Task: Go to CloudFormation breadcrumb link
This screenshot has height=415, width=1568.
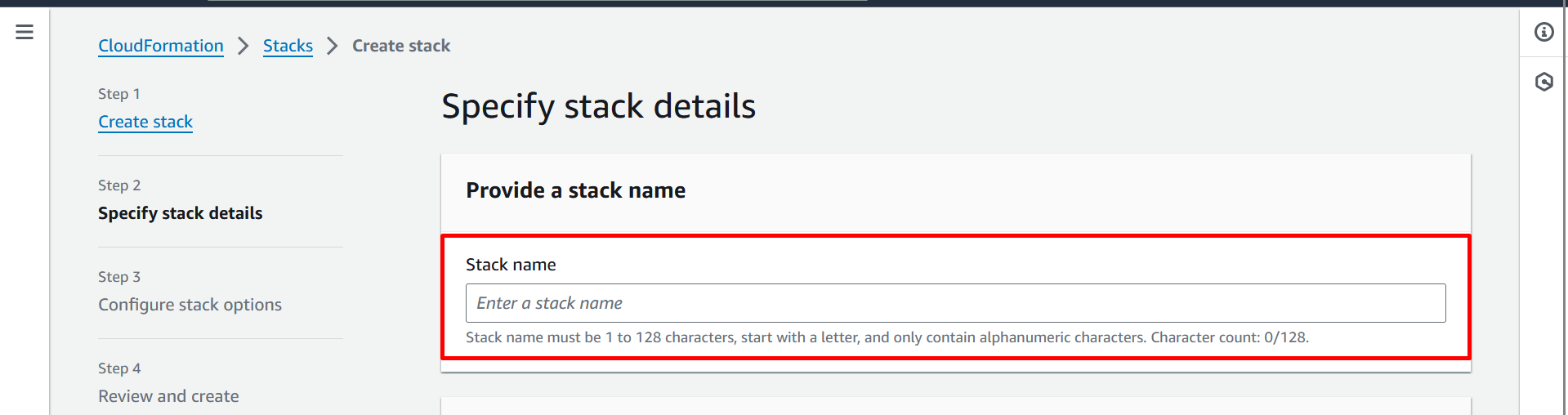Action: 161,46
